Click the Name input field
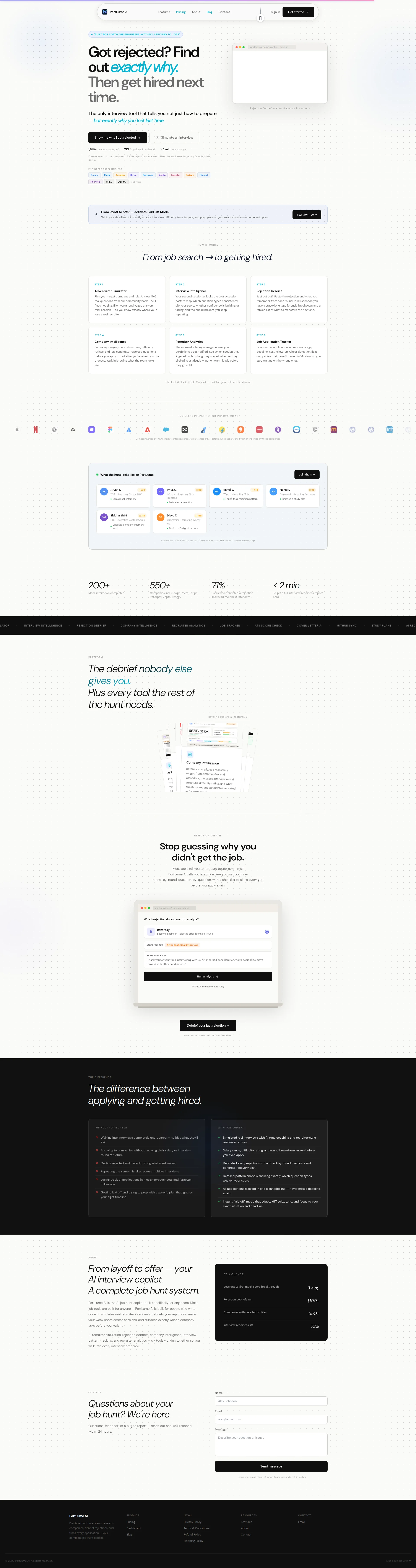Image resolution: width=416 pixels, height=1568 pixels. 271,1401
